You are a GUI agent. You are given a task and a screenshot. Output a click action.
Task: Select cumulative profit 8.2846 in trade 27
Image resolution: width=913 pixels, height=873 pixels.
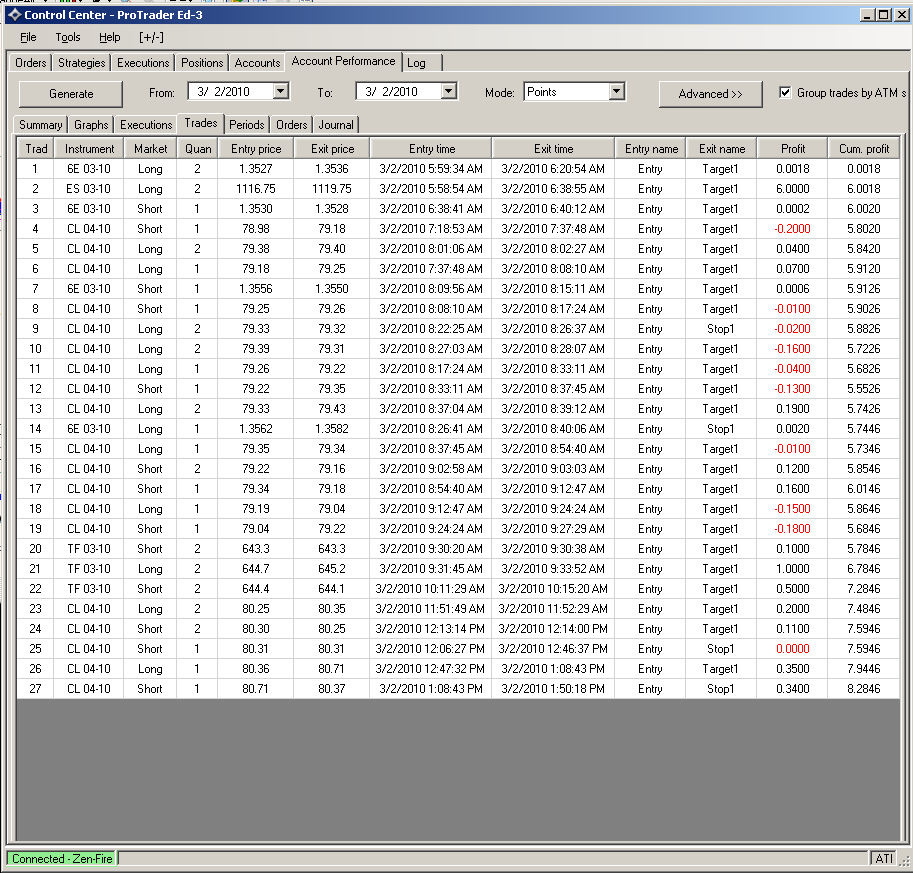[864, 688]
